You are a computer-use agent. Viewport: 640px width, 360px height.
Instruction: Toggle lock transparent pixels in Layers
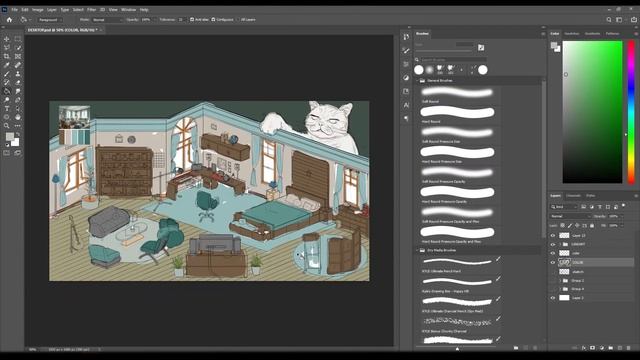[x=563, y=225]
